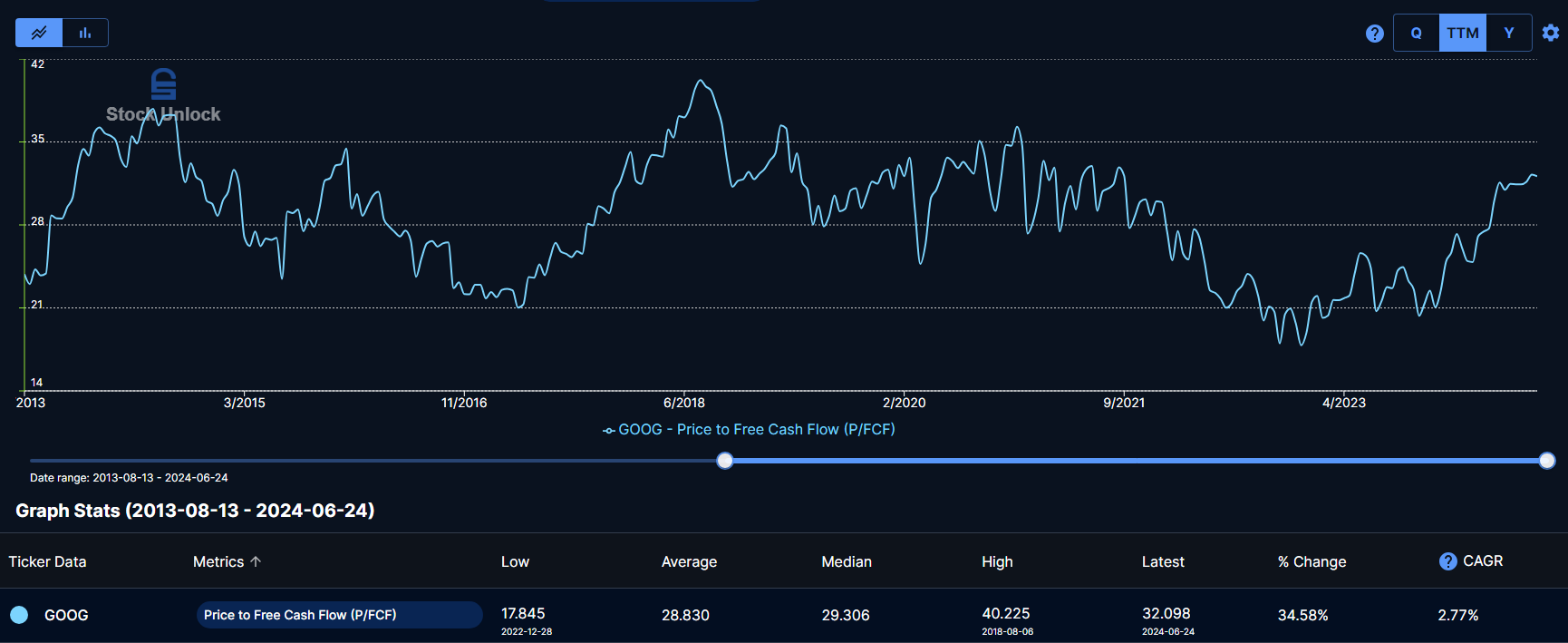Screen dimensions: 1568x643
Task: Click Median value 29.306
Action: pyautogui.click(x=846, y=615)
